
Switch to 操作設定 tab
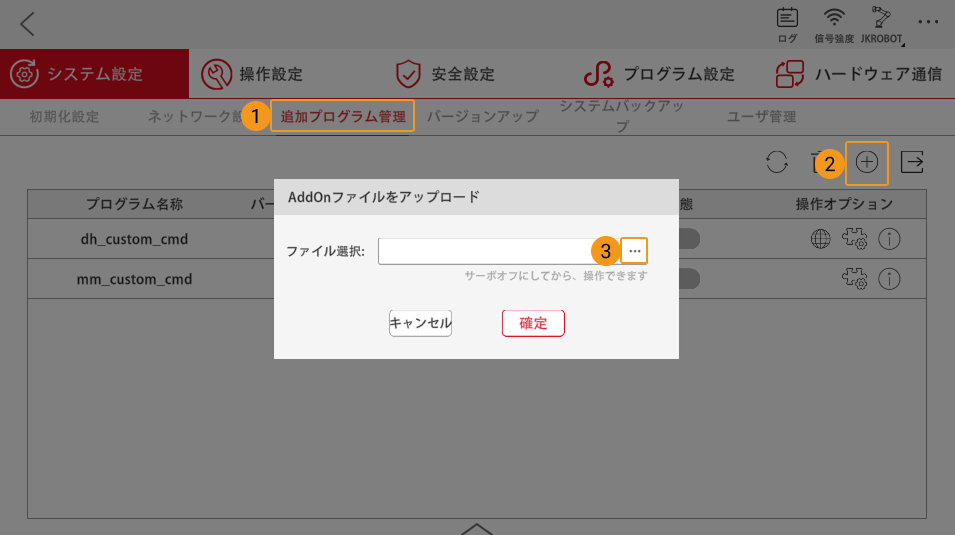click(252, 74)
